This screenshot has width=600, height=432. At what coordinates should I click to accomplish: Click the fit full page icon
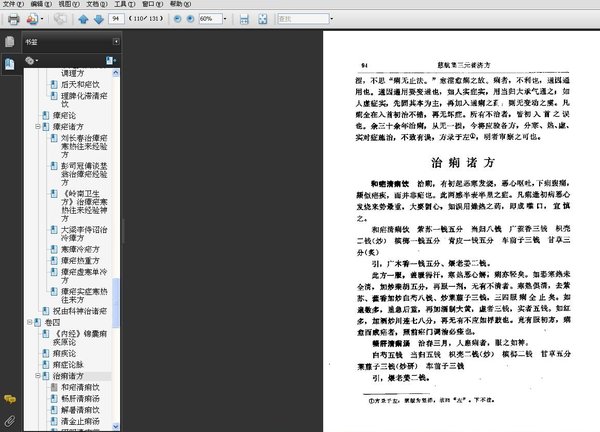pos(262,19)
